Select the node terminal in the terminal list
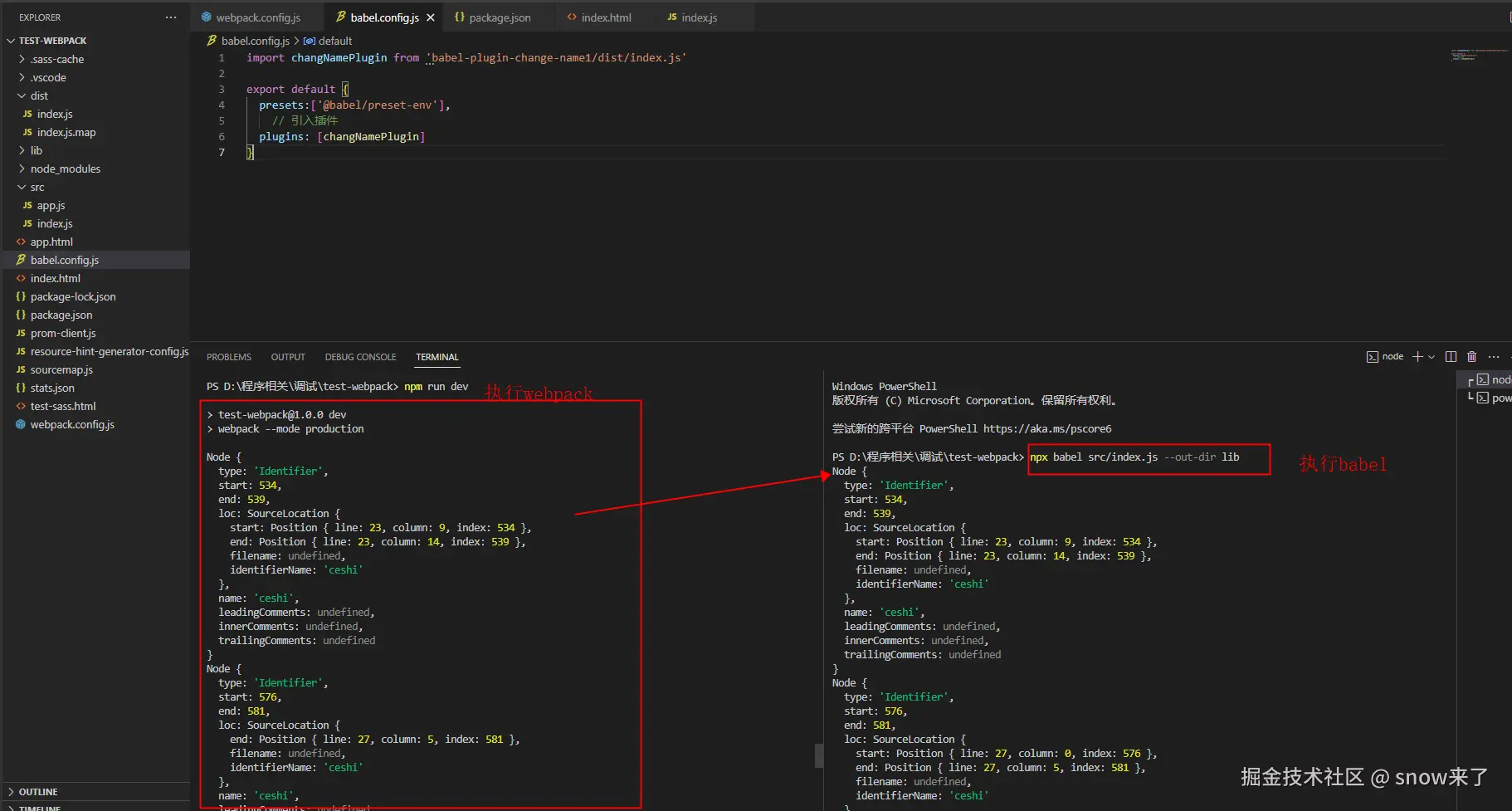Viewport: 1512px width, 811px height. pos(1494,380)
